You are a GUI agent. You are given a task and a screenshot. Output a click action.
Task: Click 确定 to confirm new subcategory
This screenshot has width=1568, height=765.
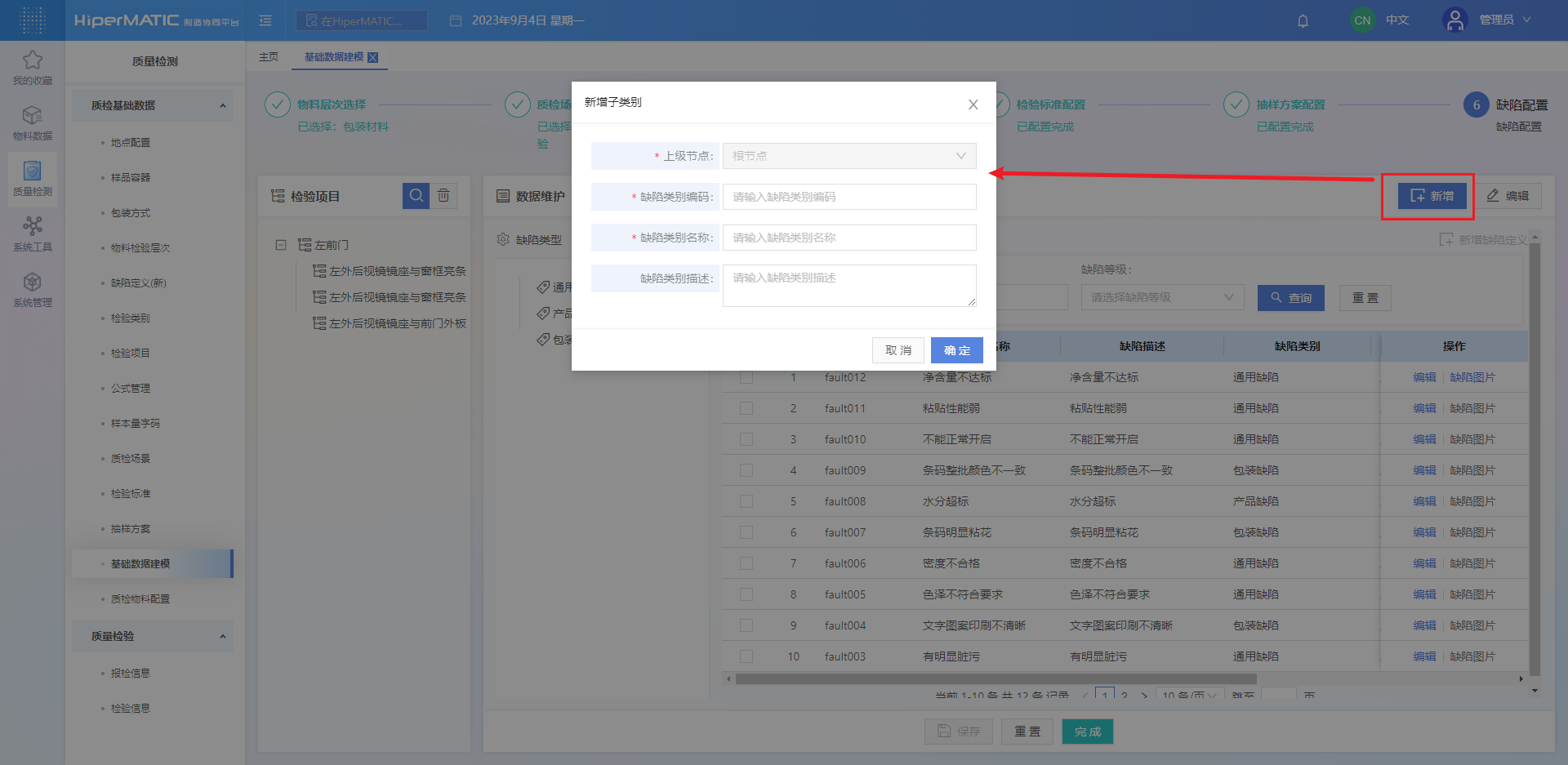click(957, 350)
